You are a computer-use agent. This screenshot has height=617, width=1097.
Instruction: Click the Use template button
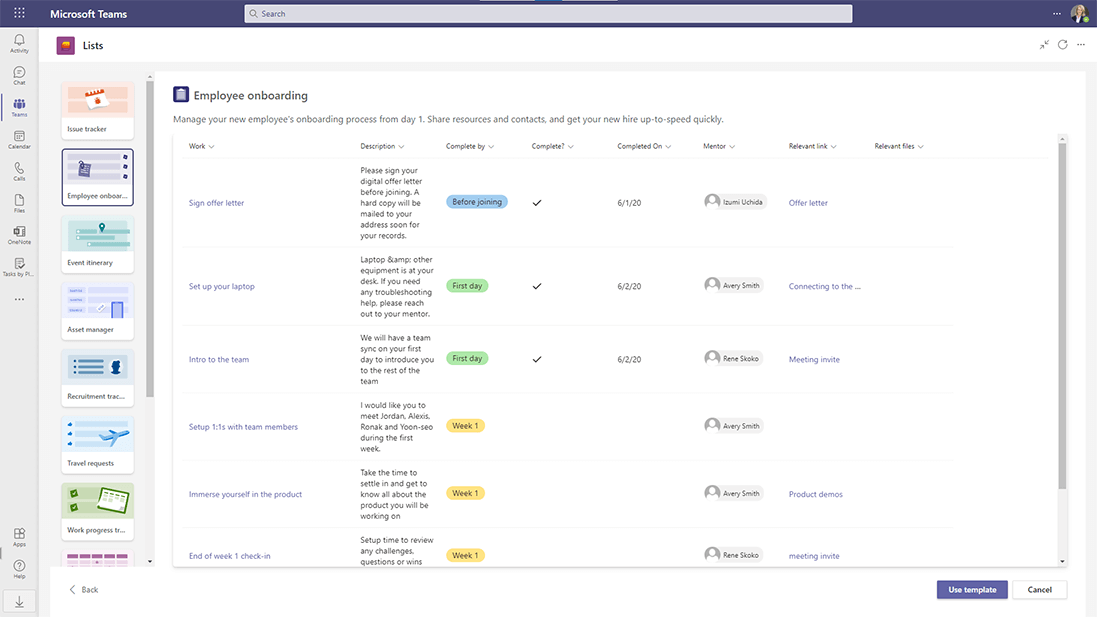(x=971, y=589)
